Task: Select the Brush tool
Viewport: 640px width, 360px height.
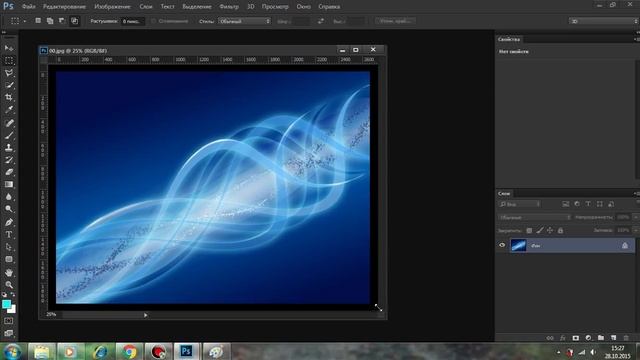Action: coord(9,135)
